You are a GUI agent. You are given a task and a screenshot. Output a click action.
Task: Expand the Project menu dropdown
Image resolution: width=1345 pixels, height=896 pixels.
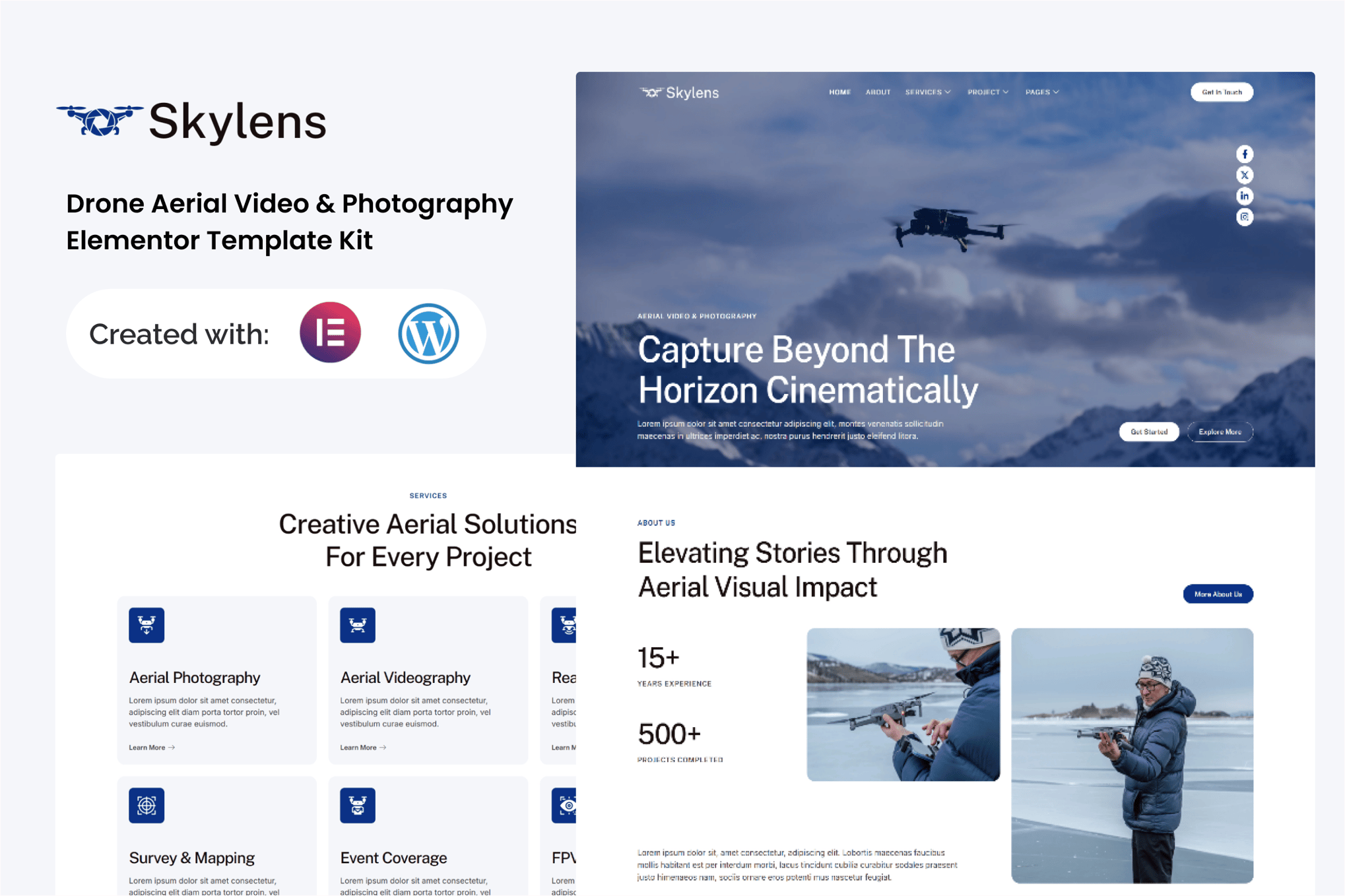point(988,92)
